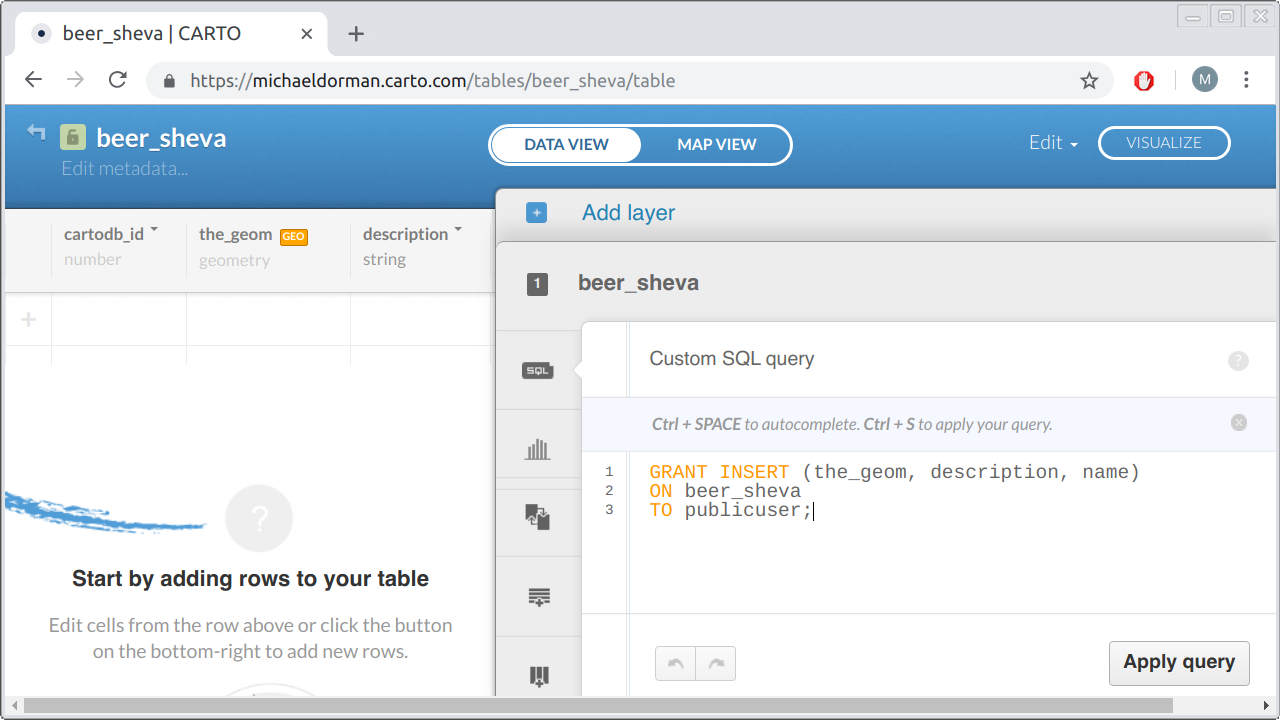Open help for Custom SQL query
This screenshot has width=1280, height=720.
1238,361
